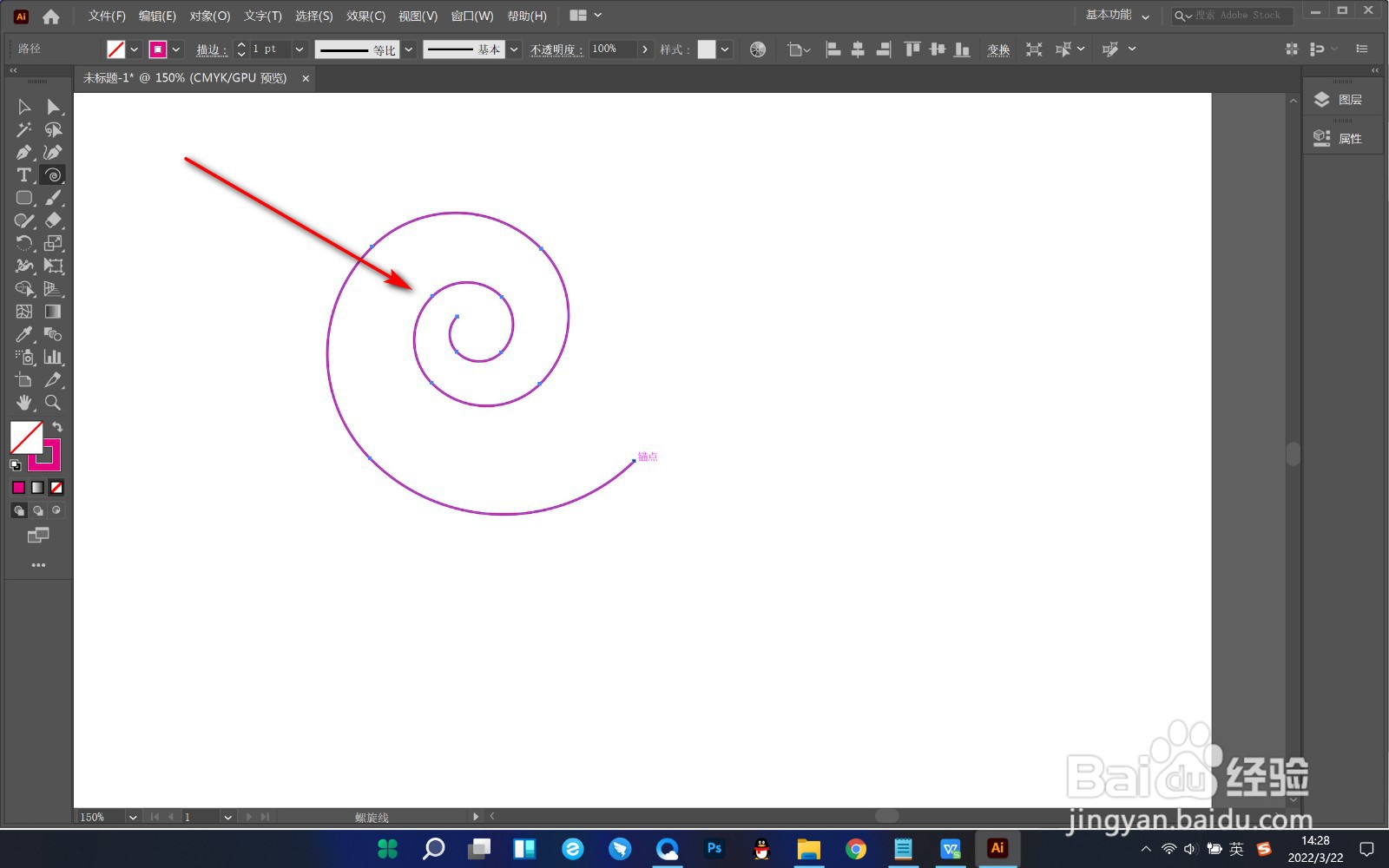1389x868 pixels.
Task: Open variable width profile 等比 dropdown
Action: point(409,49)
